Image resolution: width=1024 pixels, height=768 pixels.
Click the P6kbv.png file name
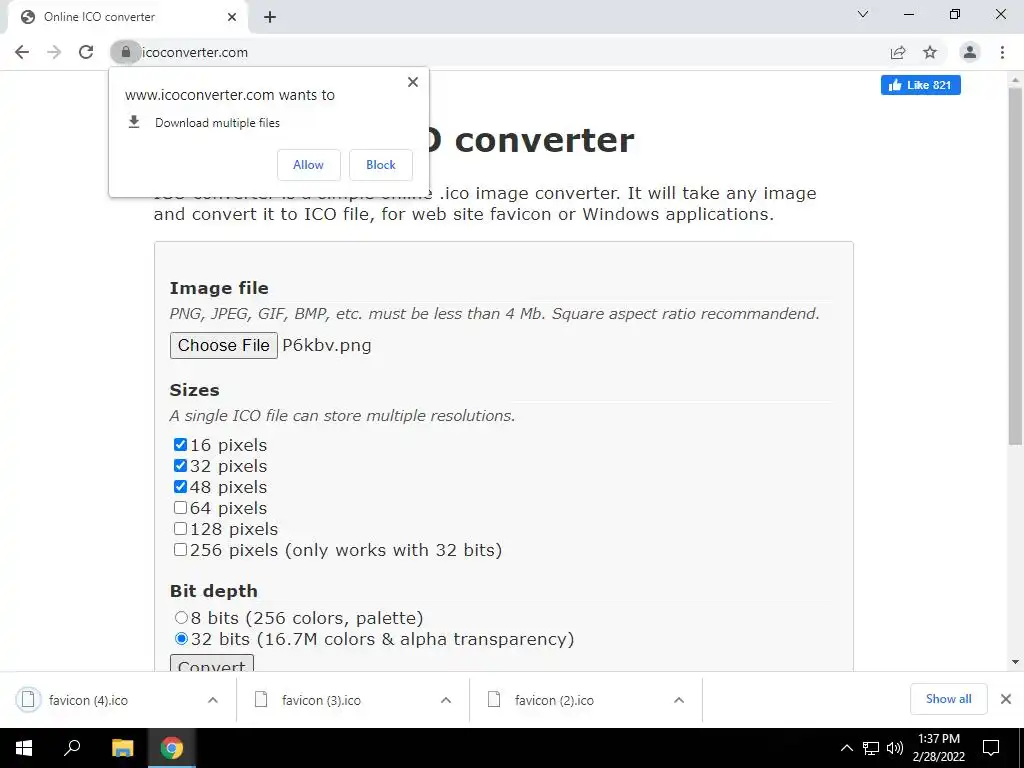(x=327, y=345)
